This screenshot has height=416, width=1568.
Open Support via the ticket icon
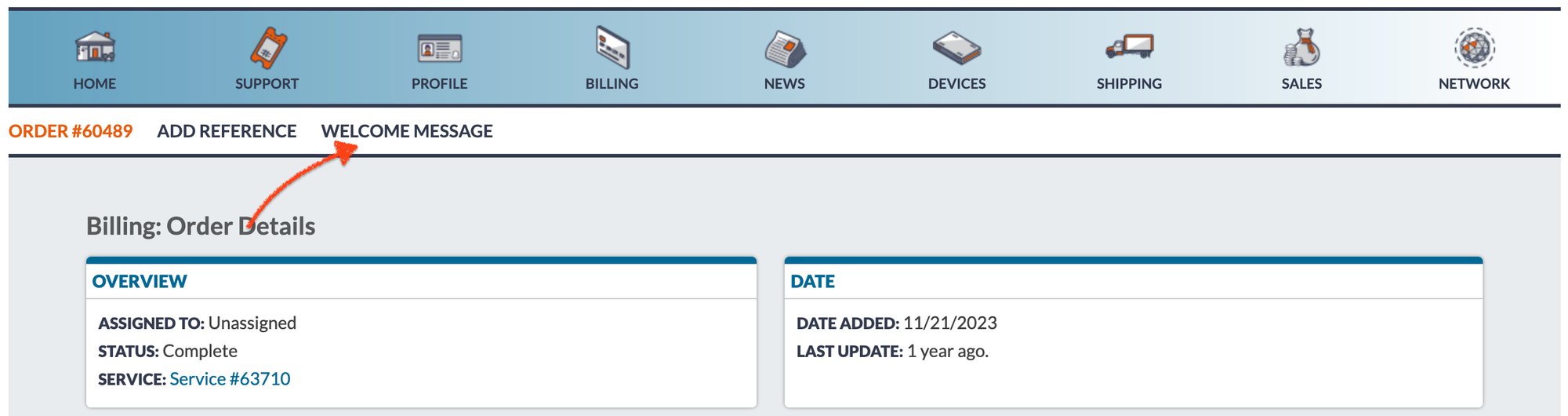267,47
